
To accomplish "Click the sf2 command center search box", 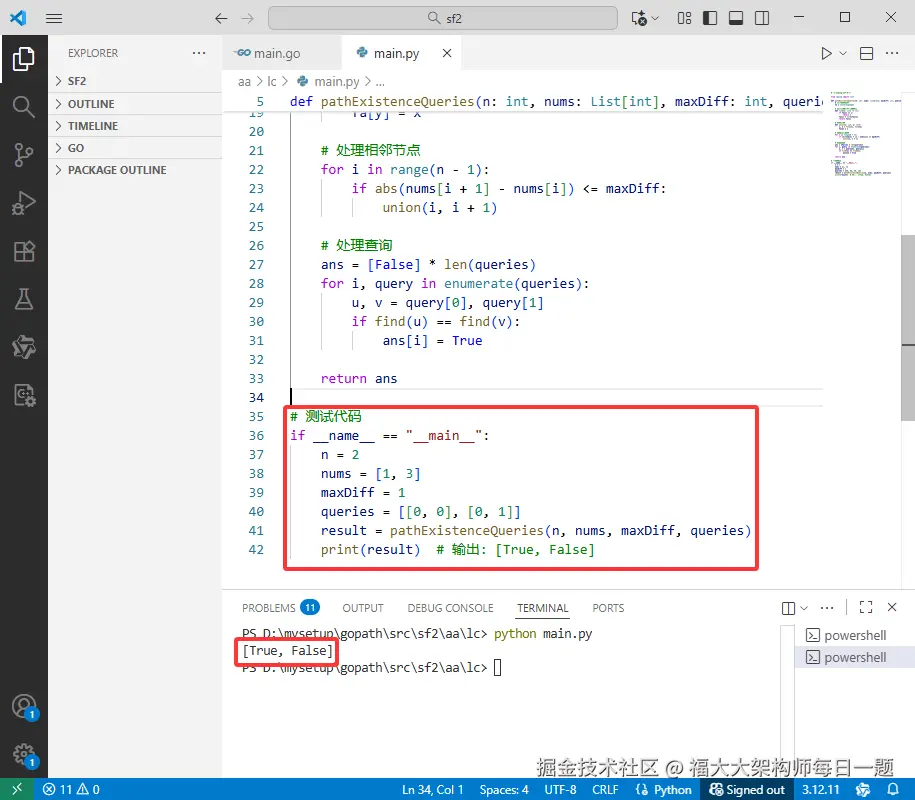I will point(442,18).
